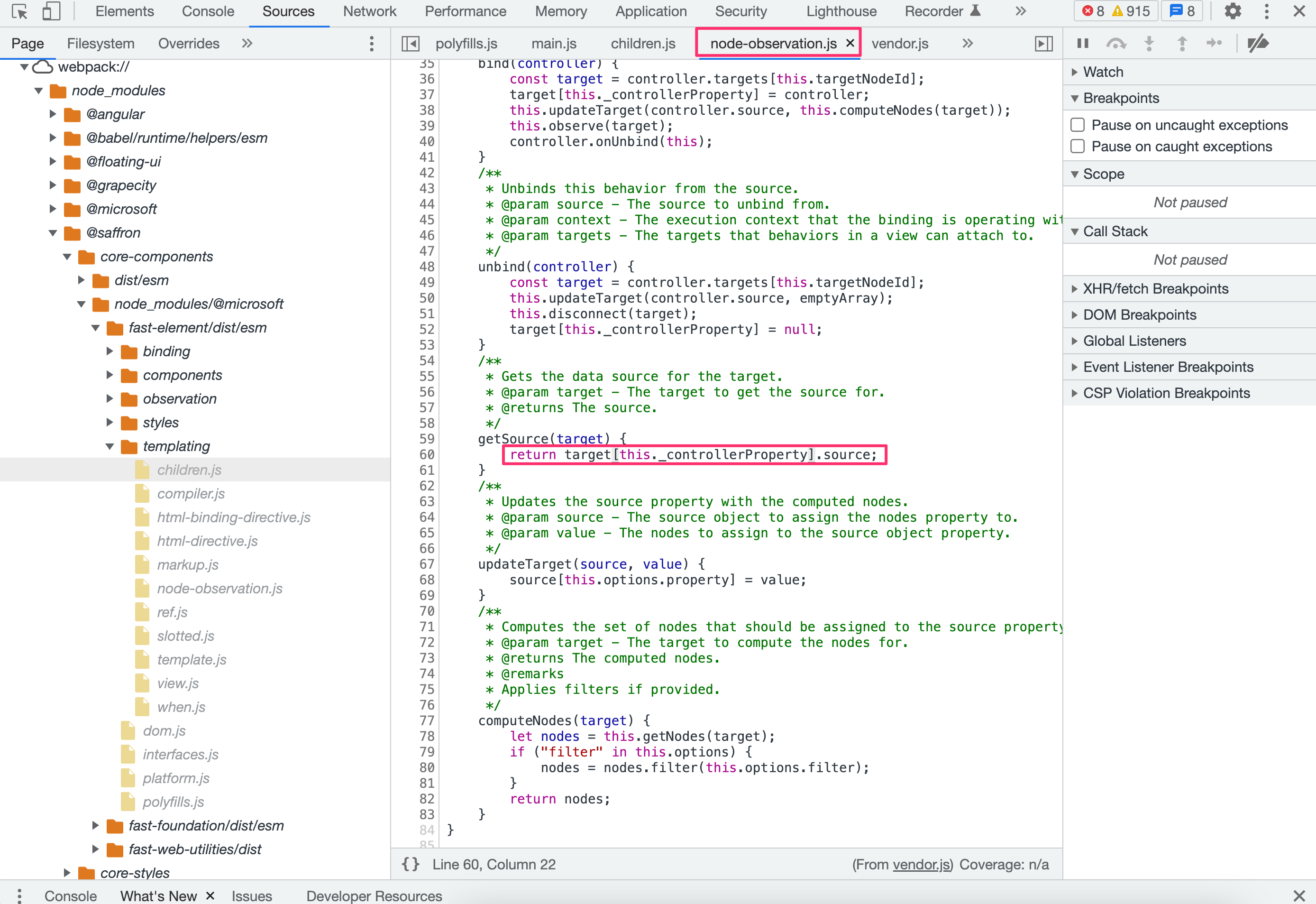Pause script execution button

point(1083,44)
